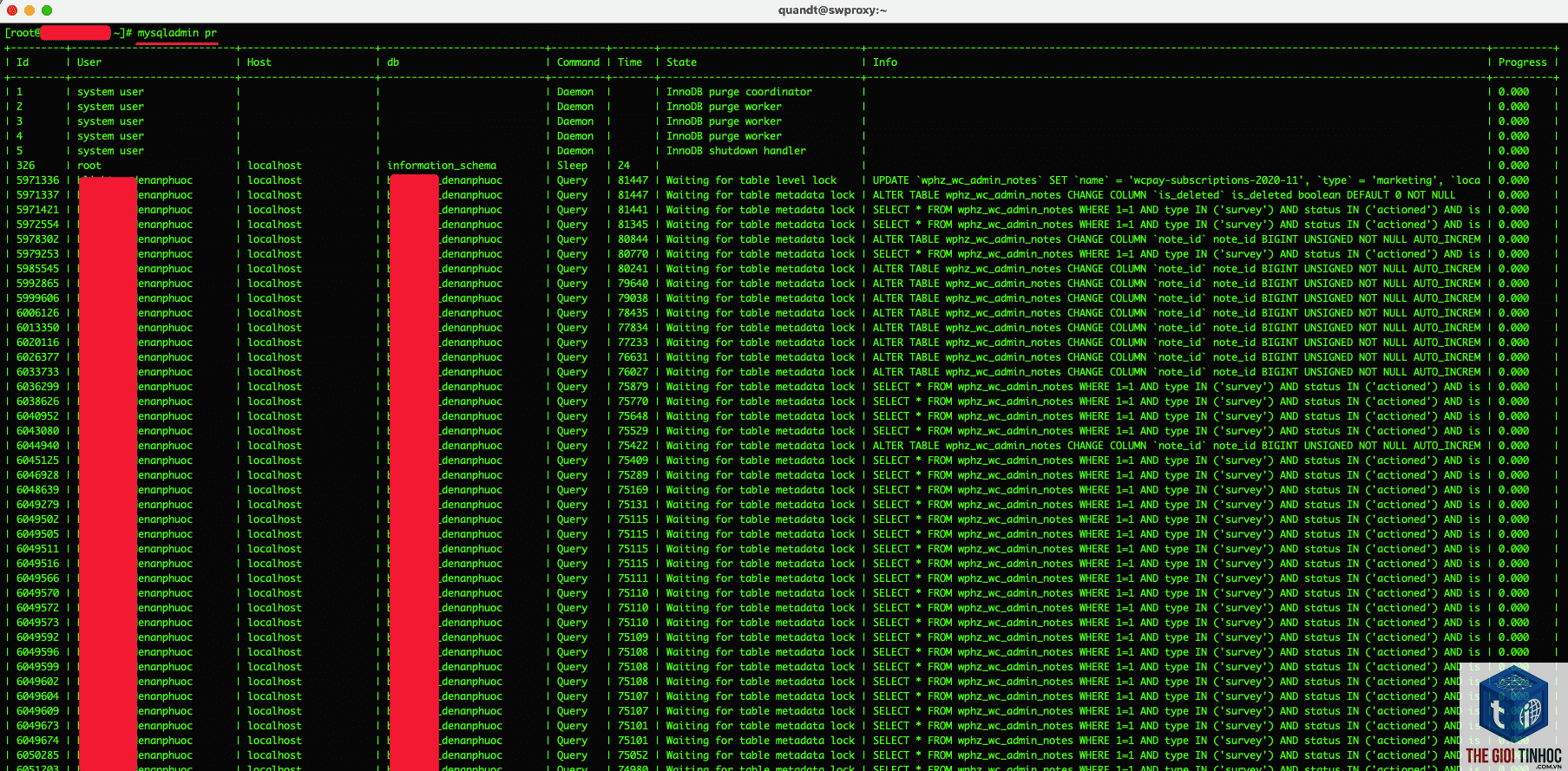Image resolution: width=1568 pixels, height=771 pixels.
Task: Click the typed command 'mysqladmin pr'
Action: coord(177,33)
